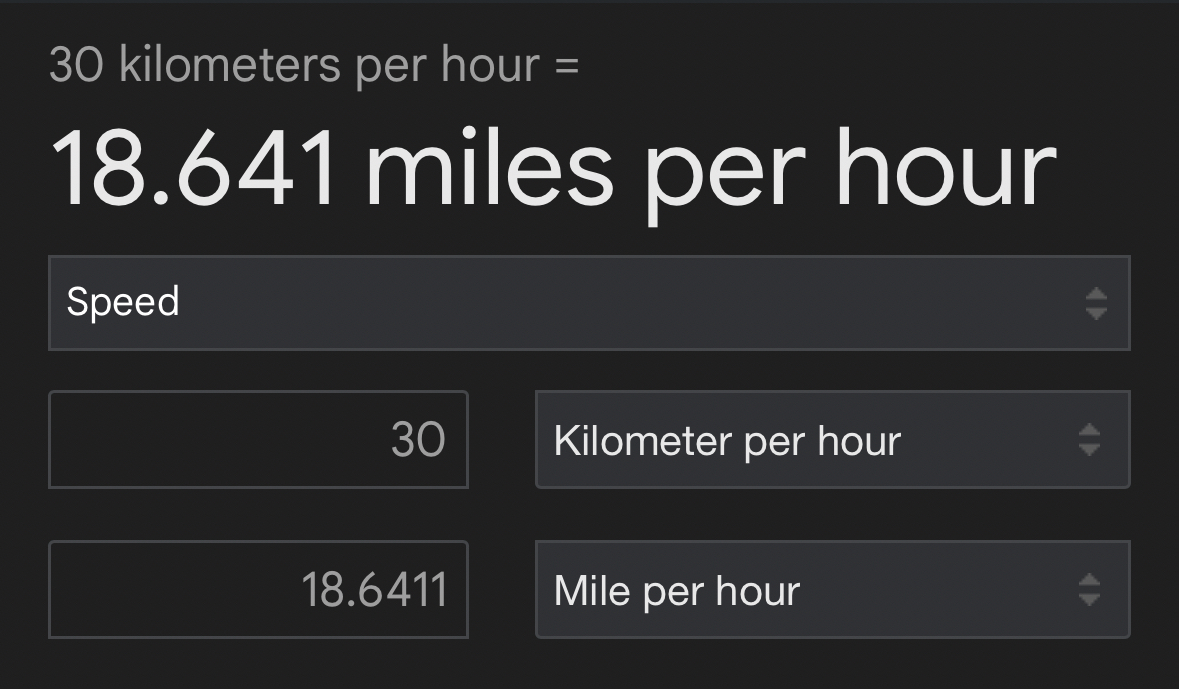Click the down arrow in the Speed selector
The width and height of the screenshot is (1179, 689).
tap(1096, 313)
